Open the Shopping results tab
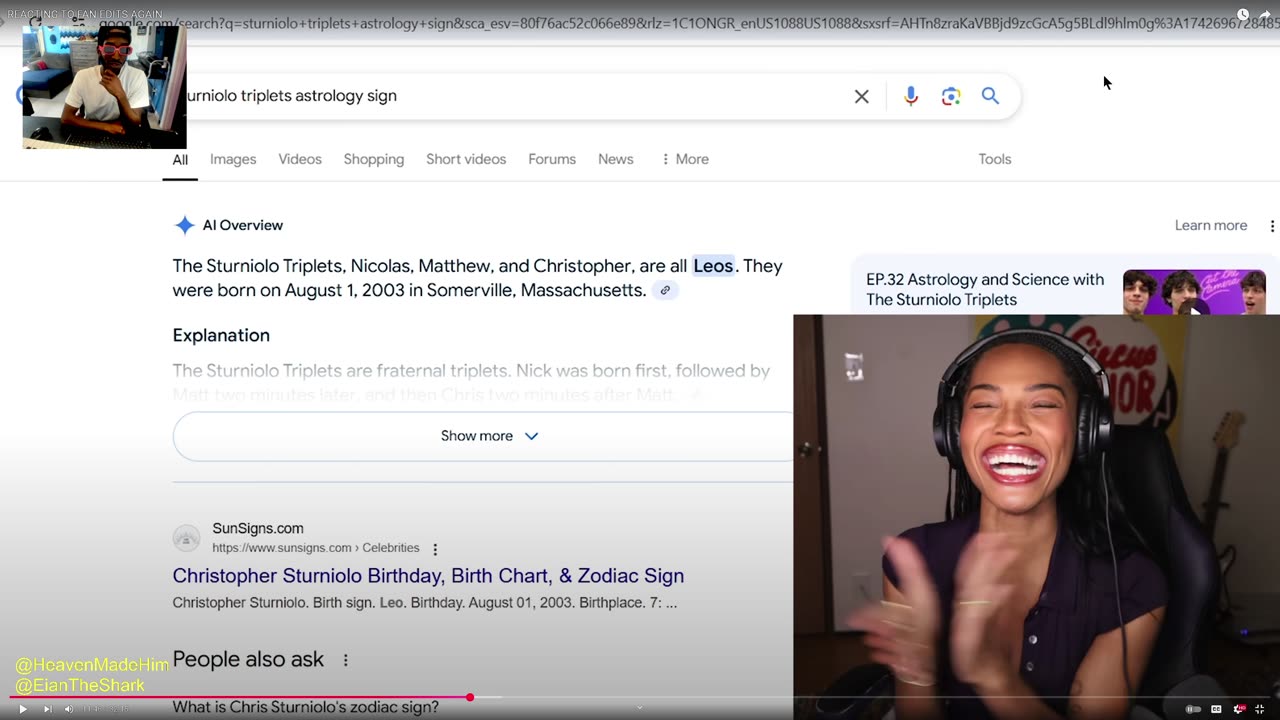 coord(374,159)
